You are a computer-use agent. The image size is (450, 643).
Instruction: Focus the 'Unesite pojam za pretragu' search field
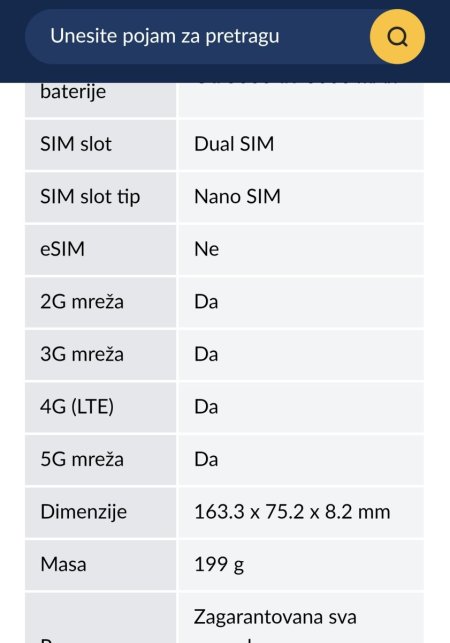pyautogui.click(x=197, y=36)
